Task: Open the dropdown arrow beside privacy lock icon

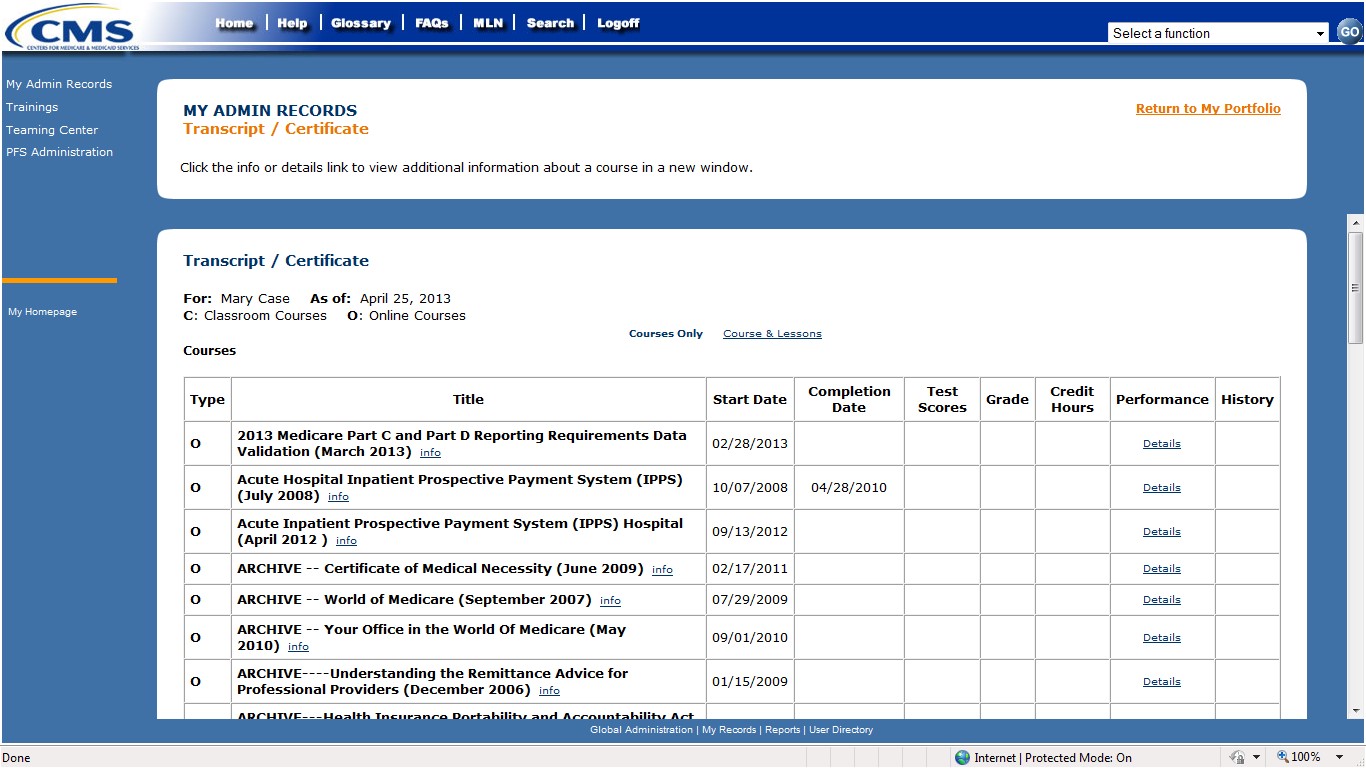Action: click(1256, 758)
